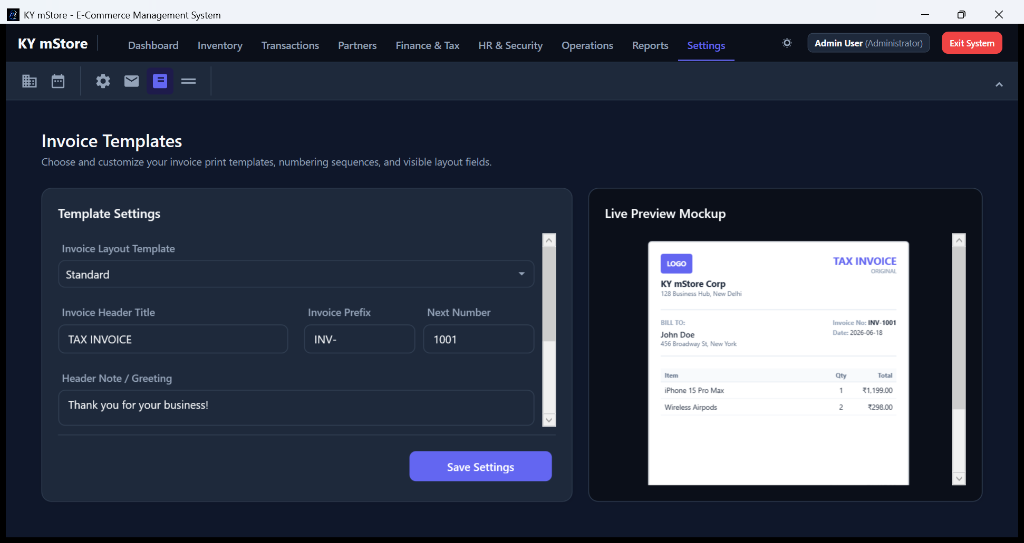
Task: Open the Operations menu
Action: [587, 45]
